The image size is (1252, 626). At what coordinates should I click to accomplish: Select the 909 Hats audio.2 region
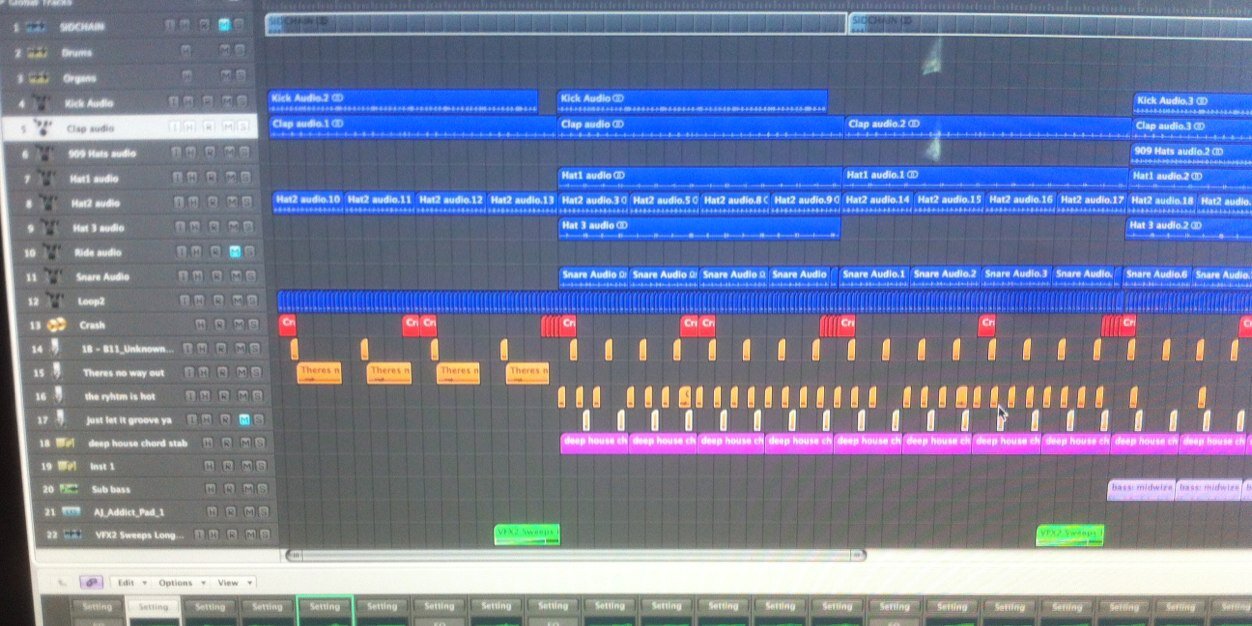[x=1190, y=154]
